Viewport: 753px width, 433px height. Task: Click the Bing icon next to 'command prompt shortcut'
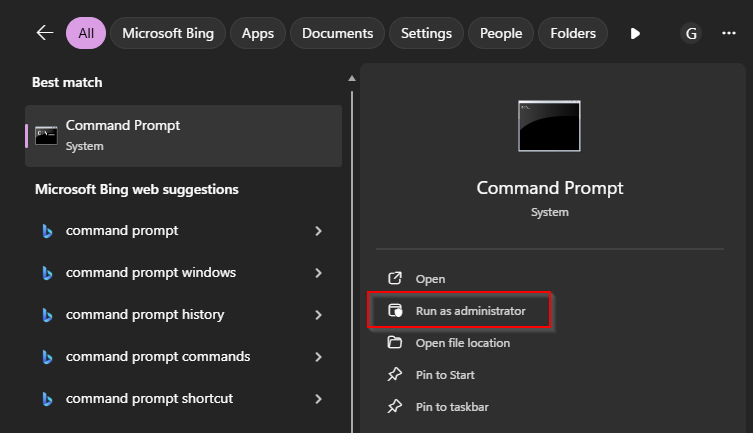coord(47,399)
